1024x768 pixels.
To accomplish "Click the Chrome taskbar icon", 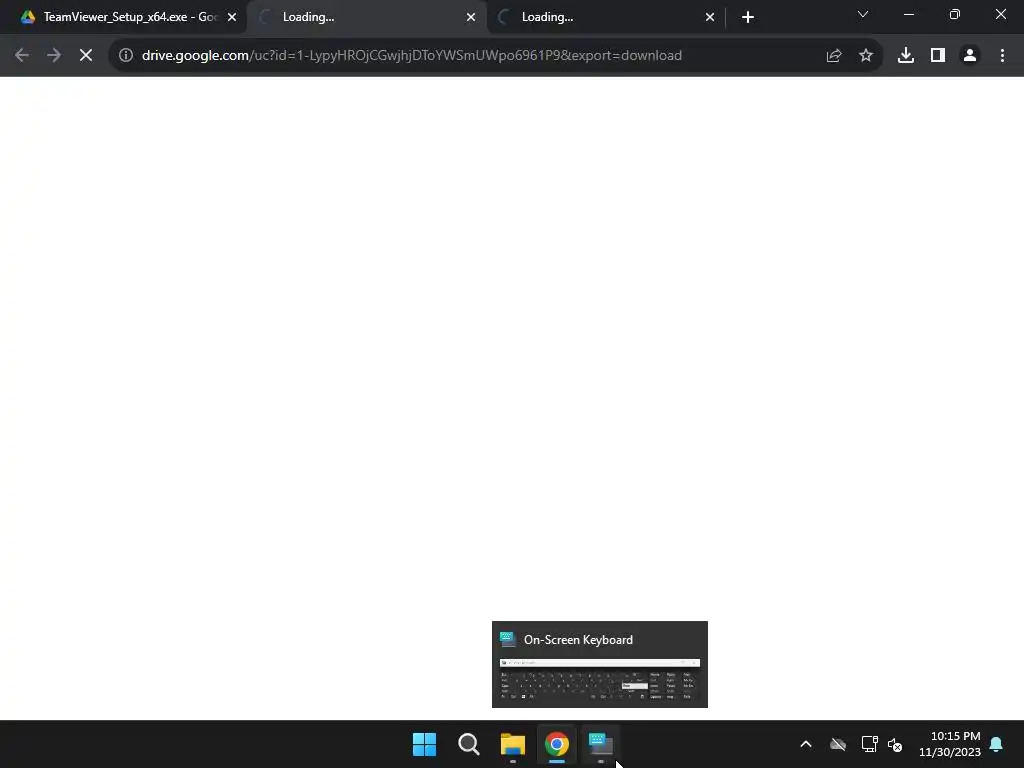I will click(556, 744).
